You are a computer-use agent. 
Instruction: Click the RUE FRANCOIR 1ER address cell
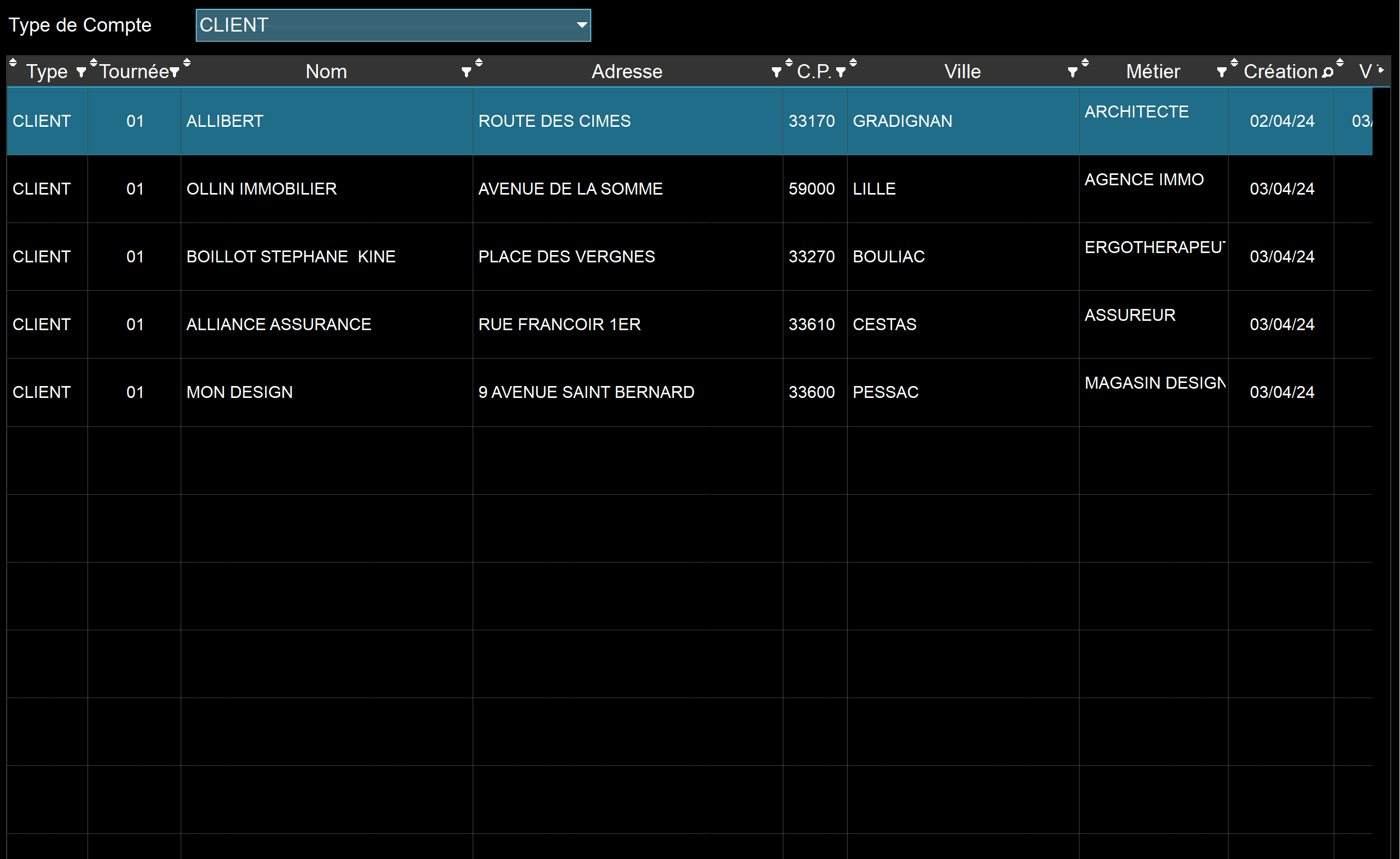click(628, 324)
